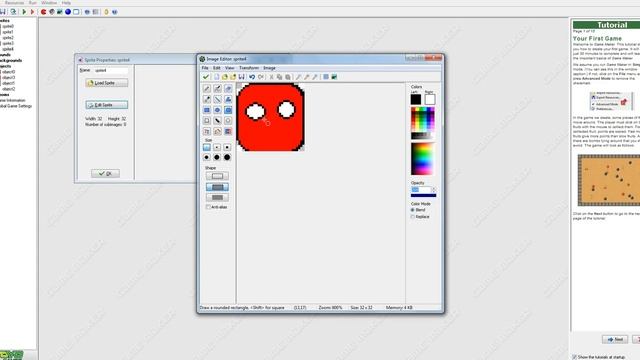Open the View menu in Image Editor

230,68
